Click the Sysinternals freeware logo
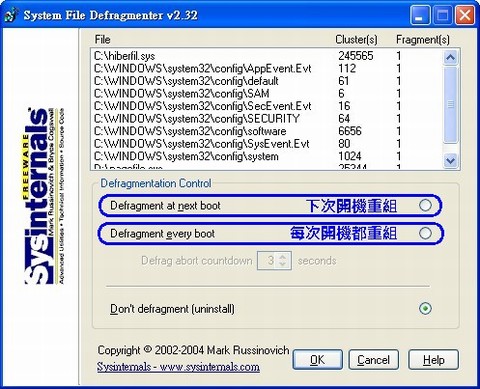Viewport: 480px width, 389px height. coord(44,196)
